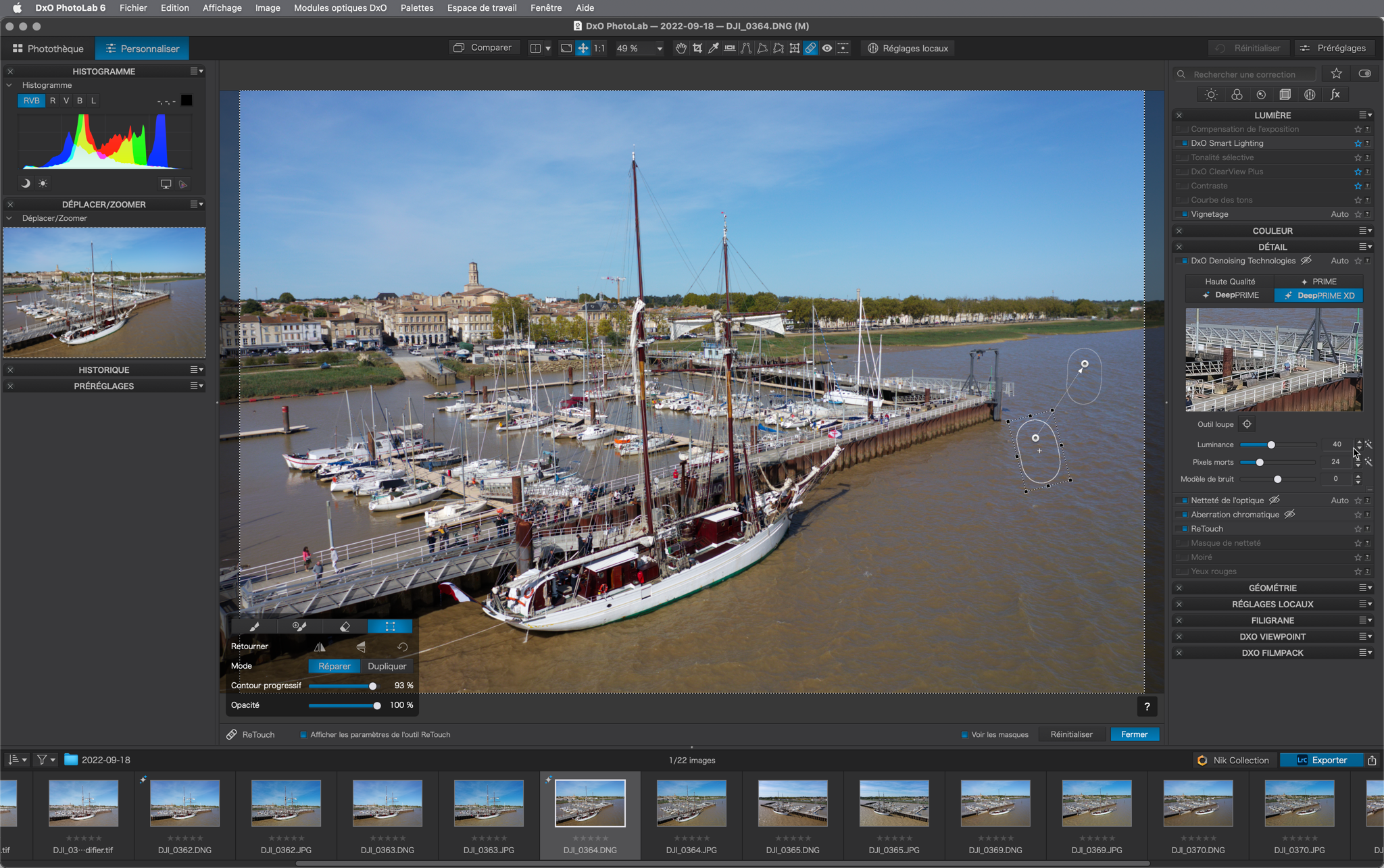The height and width of the screenshot is (868, 1384).
Task: Open the Modules optiques DxO menu
Action: (x=340, y=7)
